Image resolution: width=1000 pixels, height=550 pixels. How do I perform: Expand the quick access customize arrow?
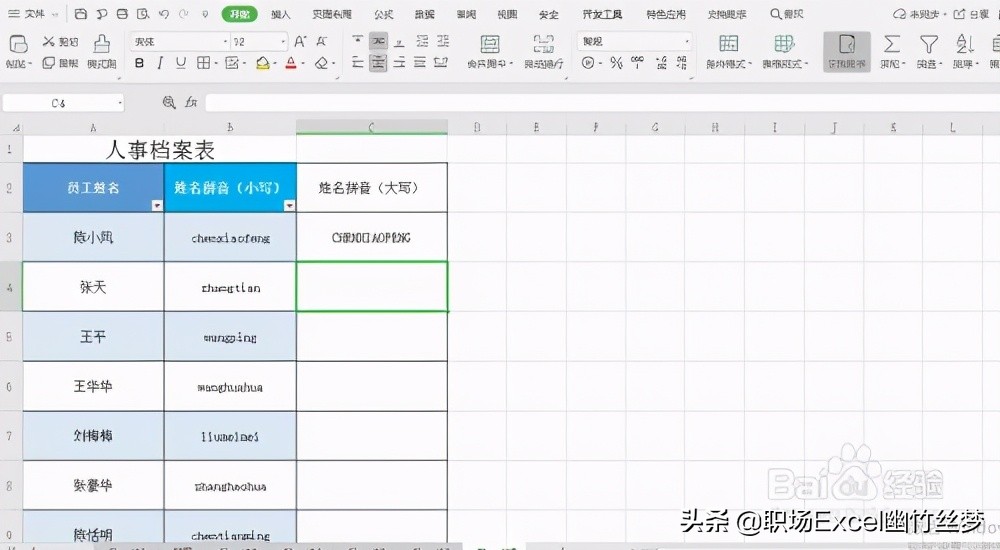tap(205, 13)
